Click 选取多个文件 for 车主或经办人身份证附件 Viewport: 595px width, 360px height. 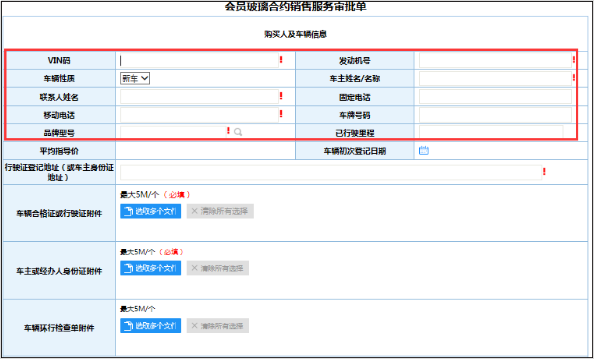coord(151,268)
